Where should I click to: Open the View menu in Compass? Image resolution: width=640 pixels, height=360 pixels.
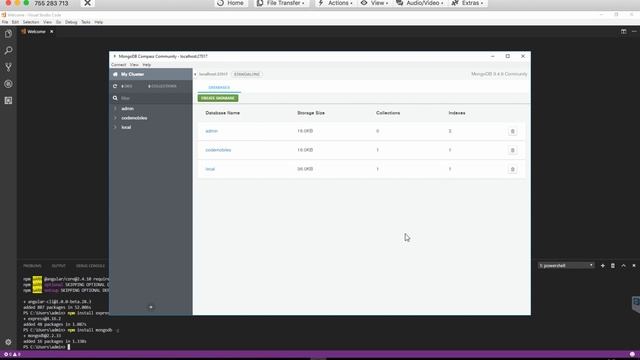pos(134,65)
